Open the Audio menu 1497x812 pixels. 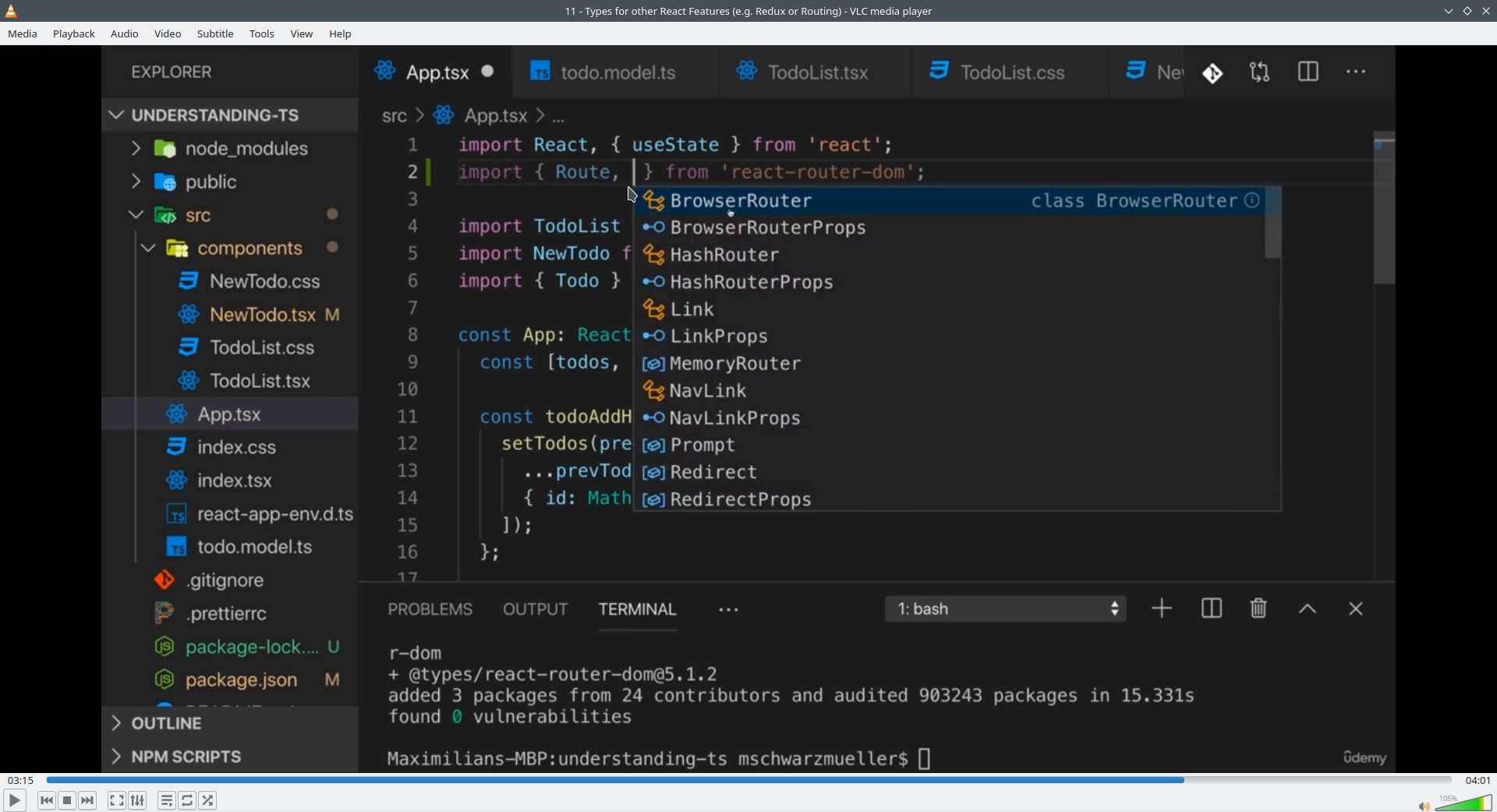tap(125, 34)
